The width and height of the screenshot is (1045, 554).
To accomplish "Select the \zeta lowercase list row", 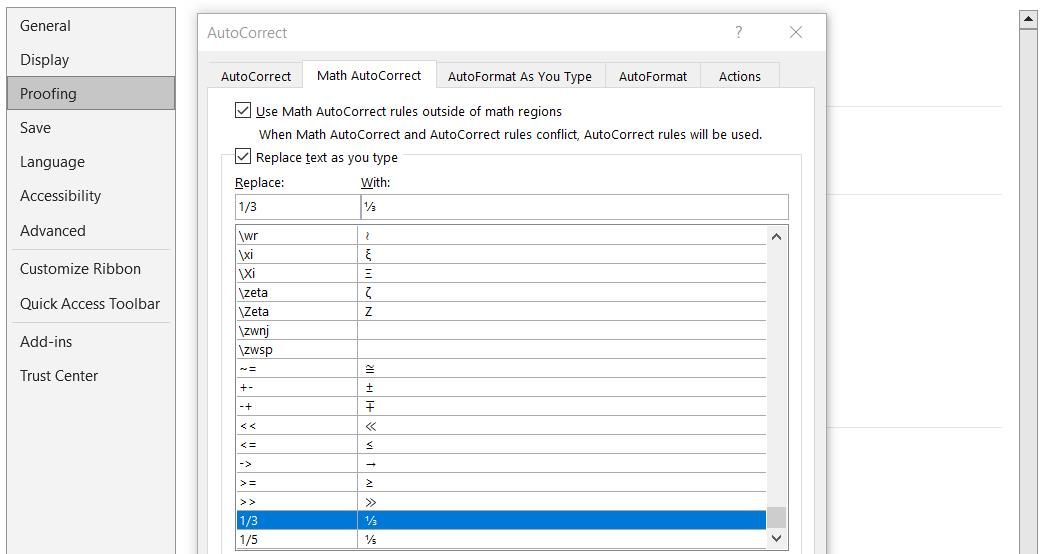I will coord(501,293).
